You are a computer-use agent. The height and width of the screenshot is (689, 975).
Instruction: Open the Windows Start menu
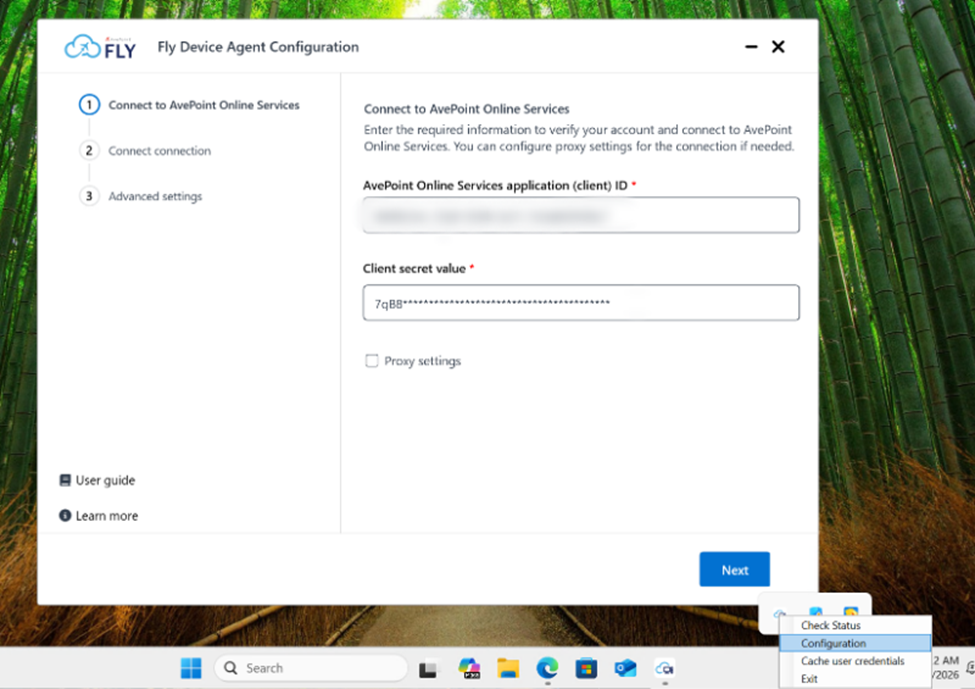point(191,668)
